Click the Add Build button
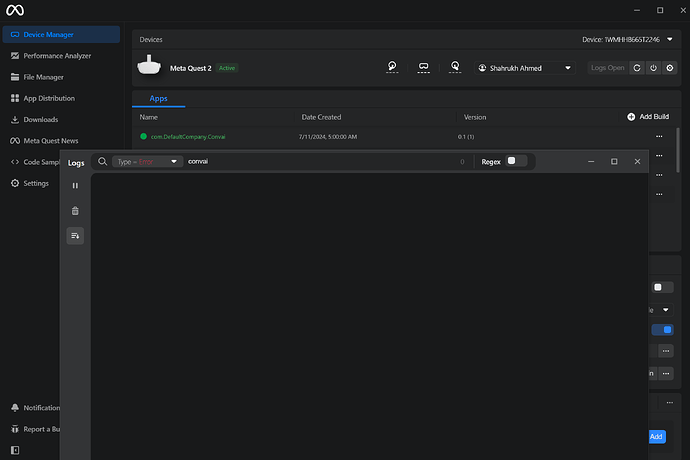This screenshot has width=690, height=460. click(648, 117)
